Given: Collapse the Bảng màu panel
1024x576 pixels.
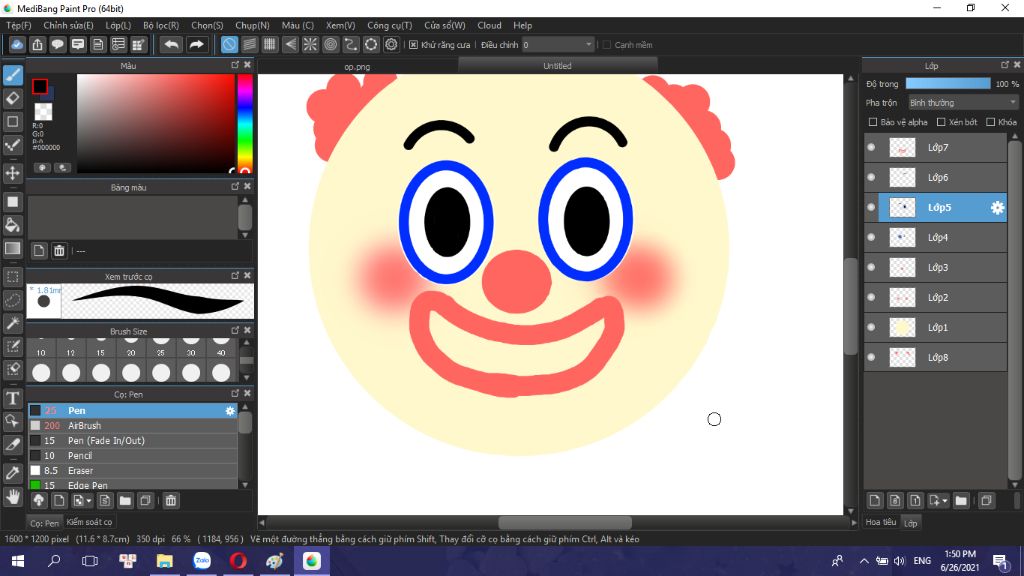Looking at the screenshot, I should click(x=234, y=186).
